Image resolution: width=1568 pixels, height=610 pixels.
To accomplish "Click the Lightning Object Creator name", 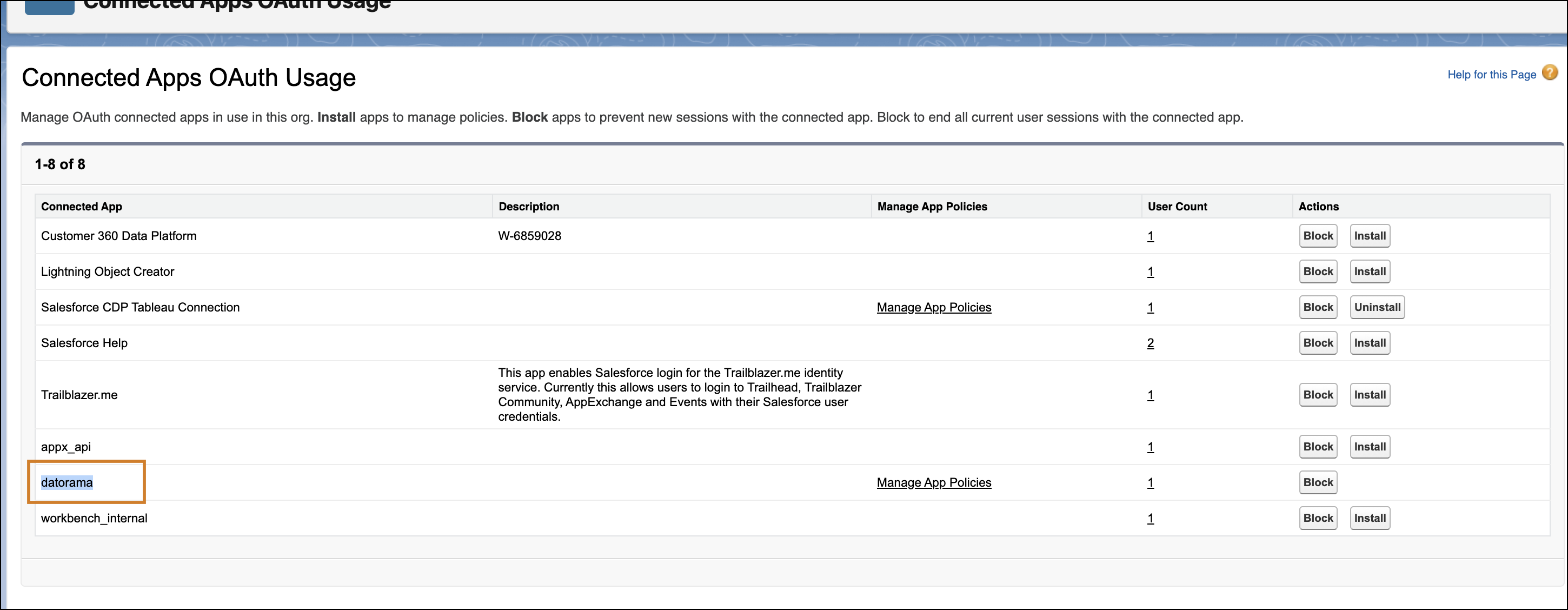I will [107, 271].
